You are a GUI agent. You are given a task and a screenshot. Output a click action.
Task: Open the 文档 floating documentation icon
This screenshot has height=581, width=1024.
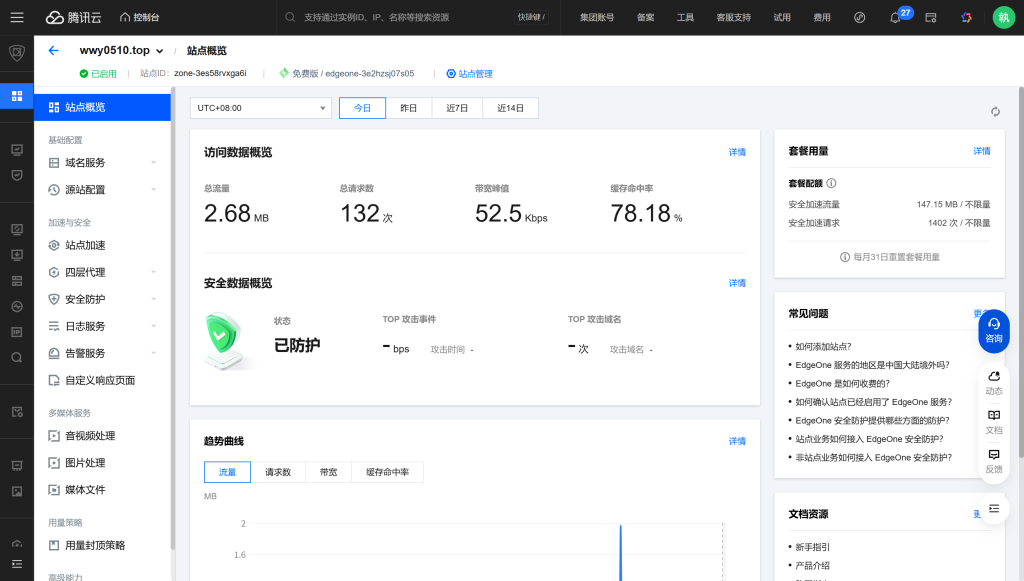(993, 421)
